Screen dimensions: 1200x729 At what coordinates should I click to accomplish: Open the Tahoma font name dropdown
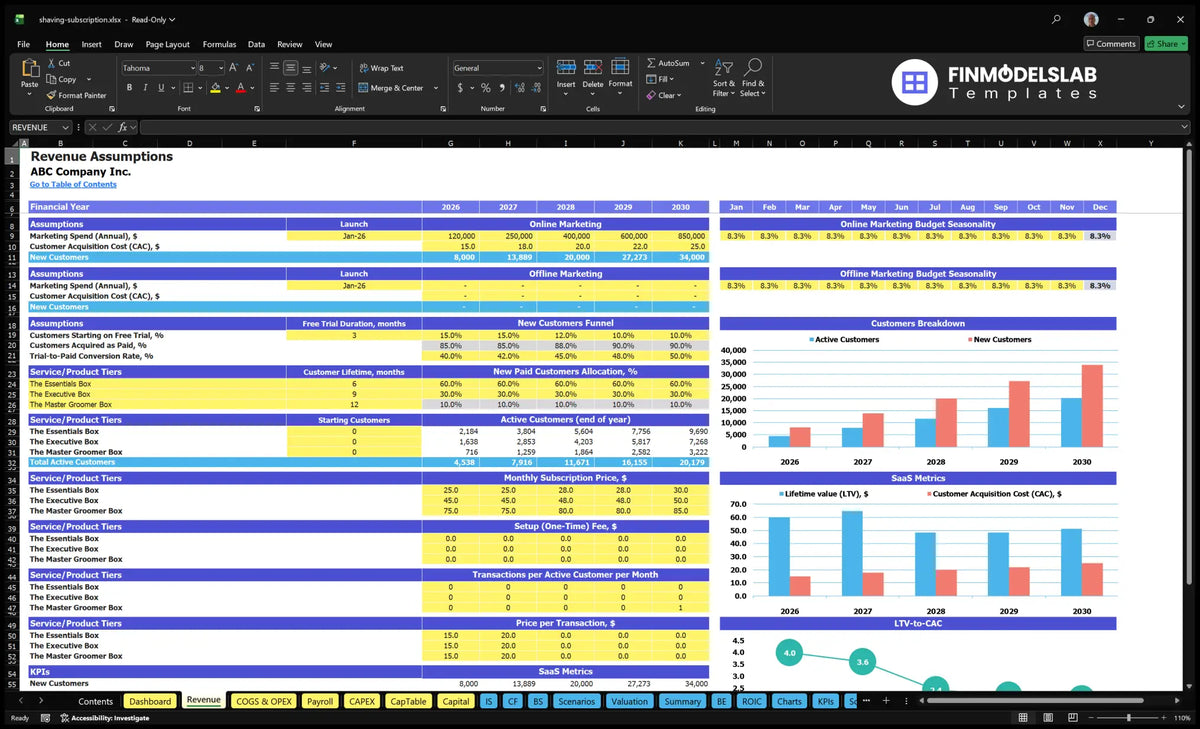coord(191,68)
